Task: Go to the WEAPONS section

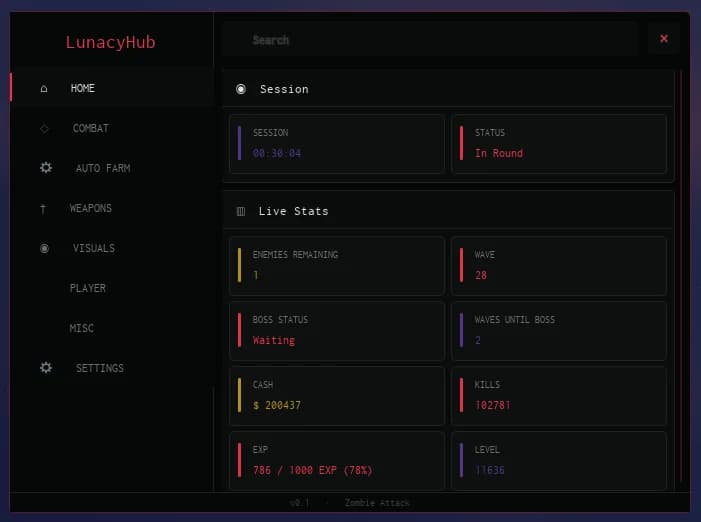Action: [x=112, y=208]
